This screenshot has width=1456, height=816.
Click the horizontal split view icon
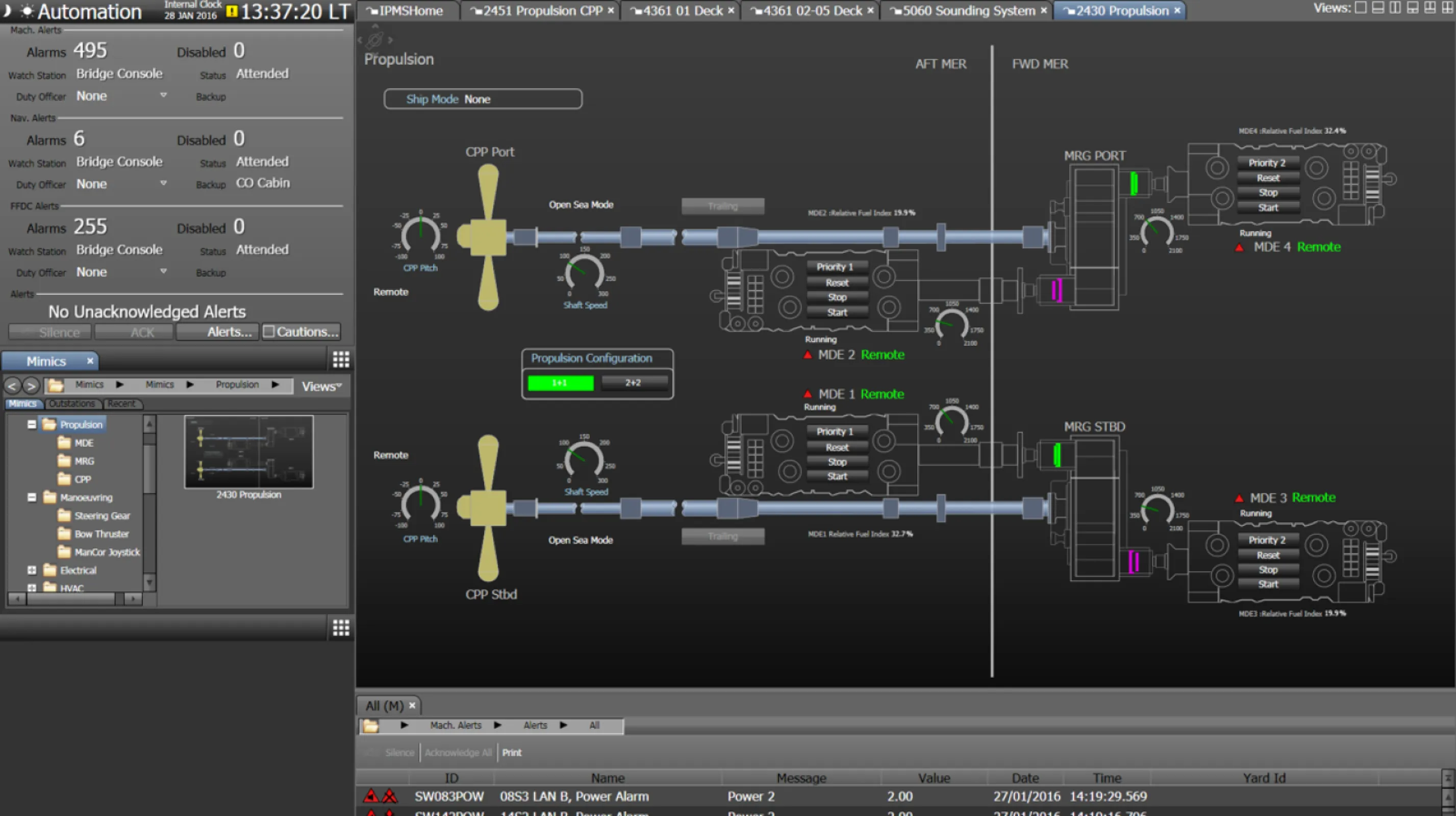pyautogui.click(x=1377, y=8)
